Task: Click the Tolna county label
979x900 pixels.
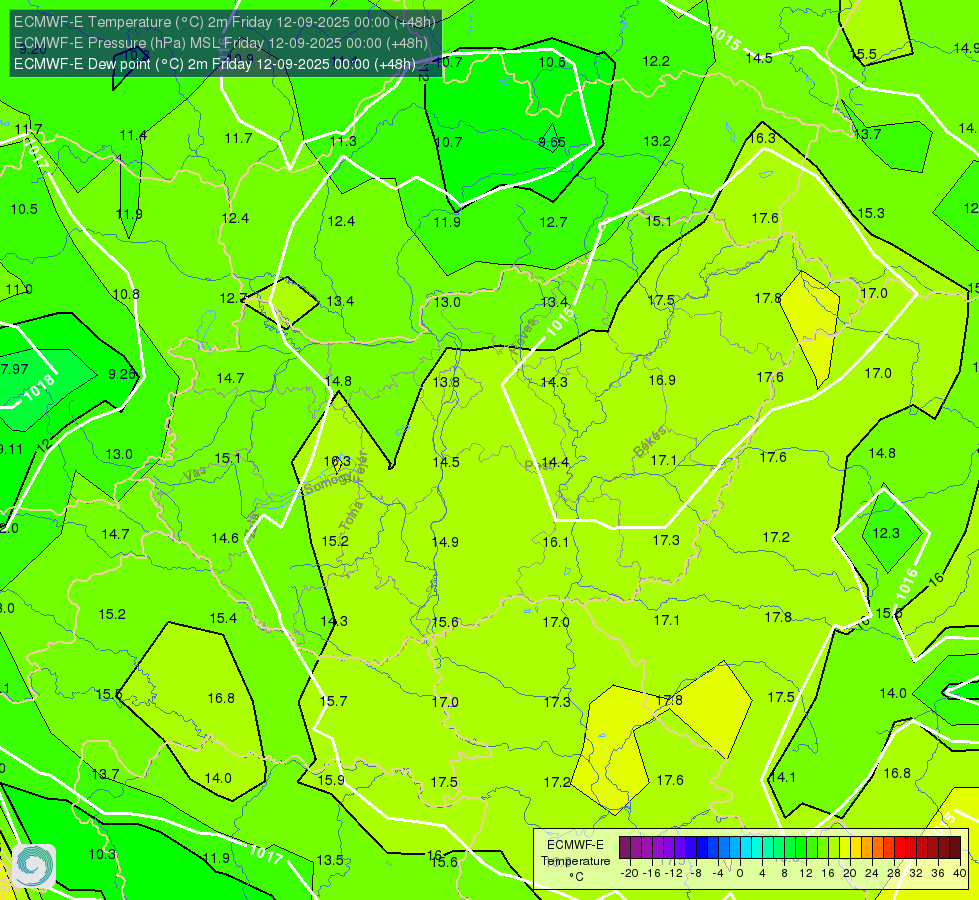Action: pos(351,516)
